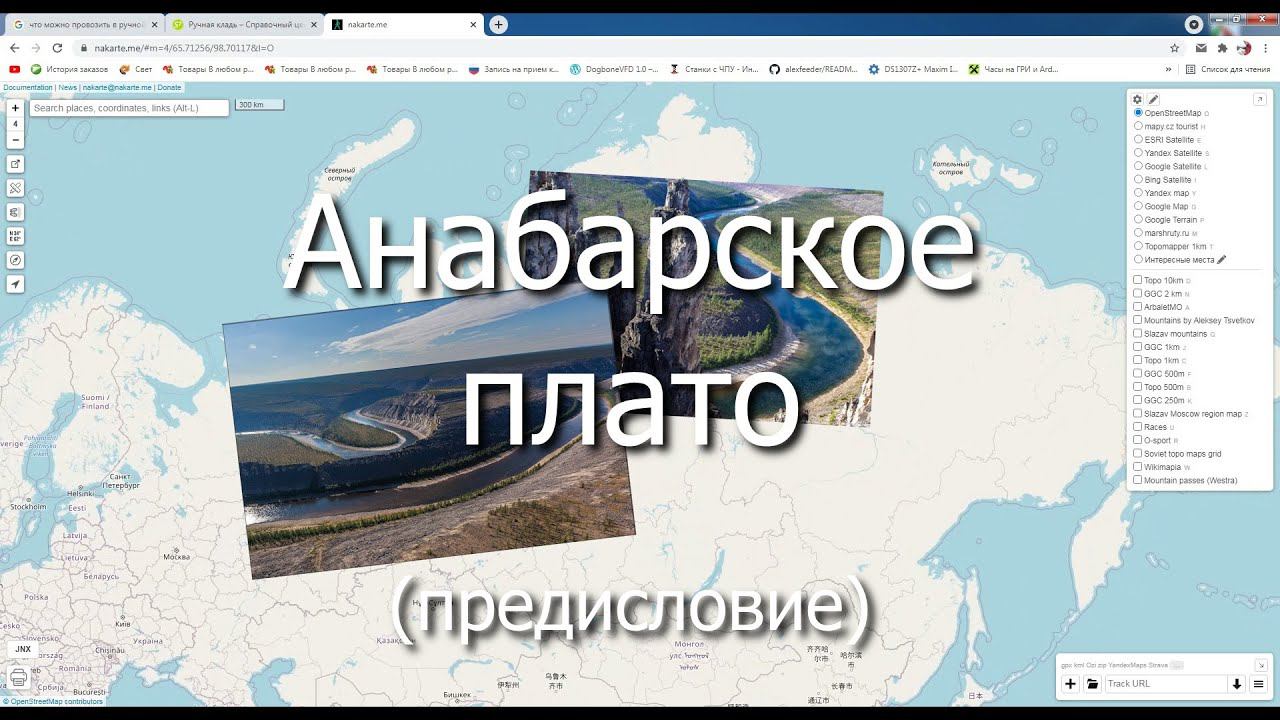Click the measurement tool icon in left sidebar
1280x720 pixels.
tap(16, 188)
